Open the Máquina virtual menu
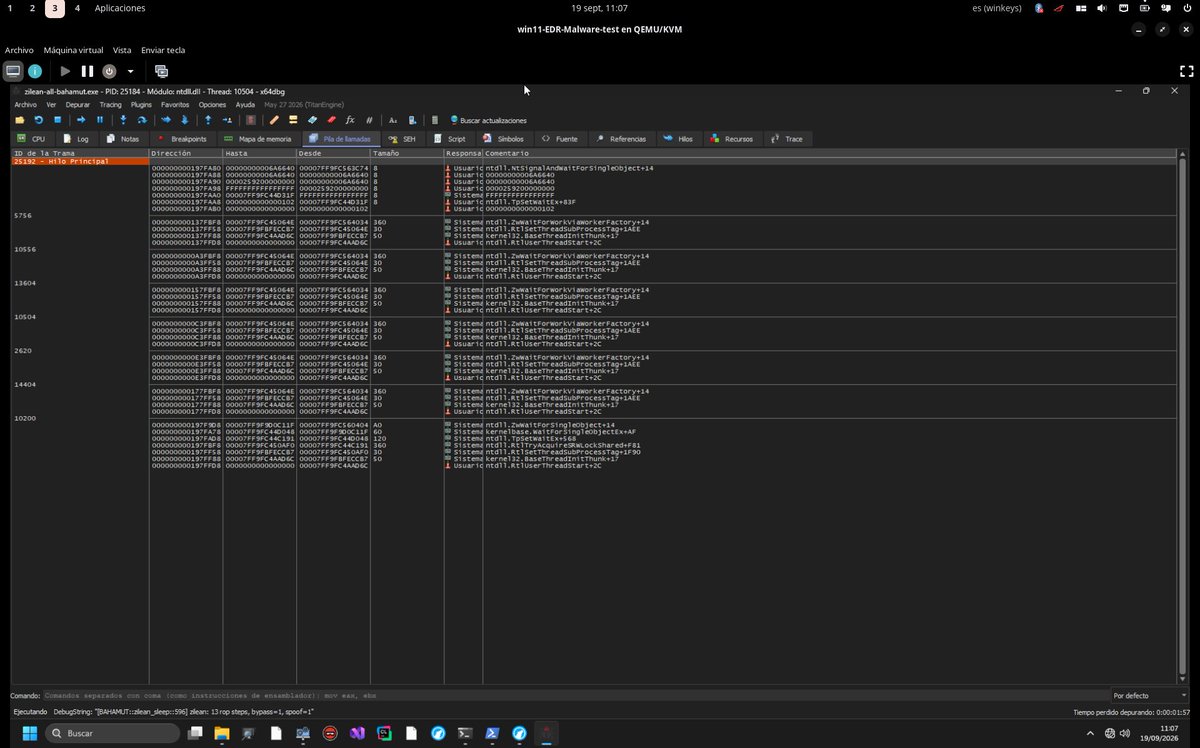 coord(73,50)
